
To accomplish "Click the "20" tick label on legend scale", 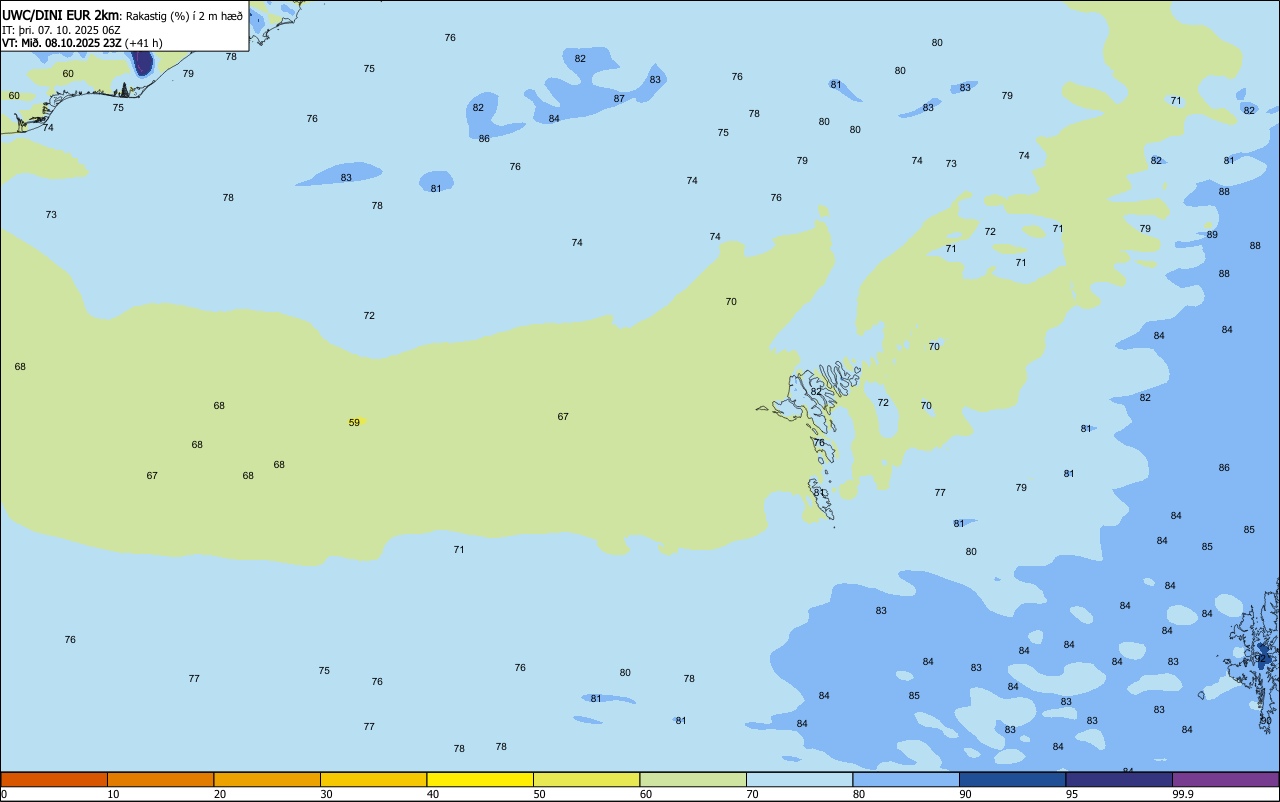I will pos(220,794).
